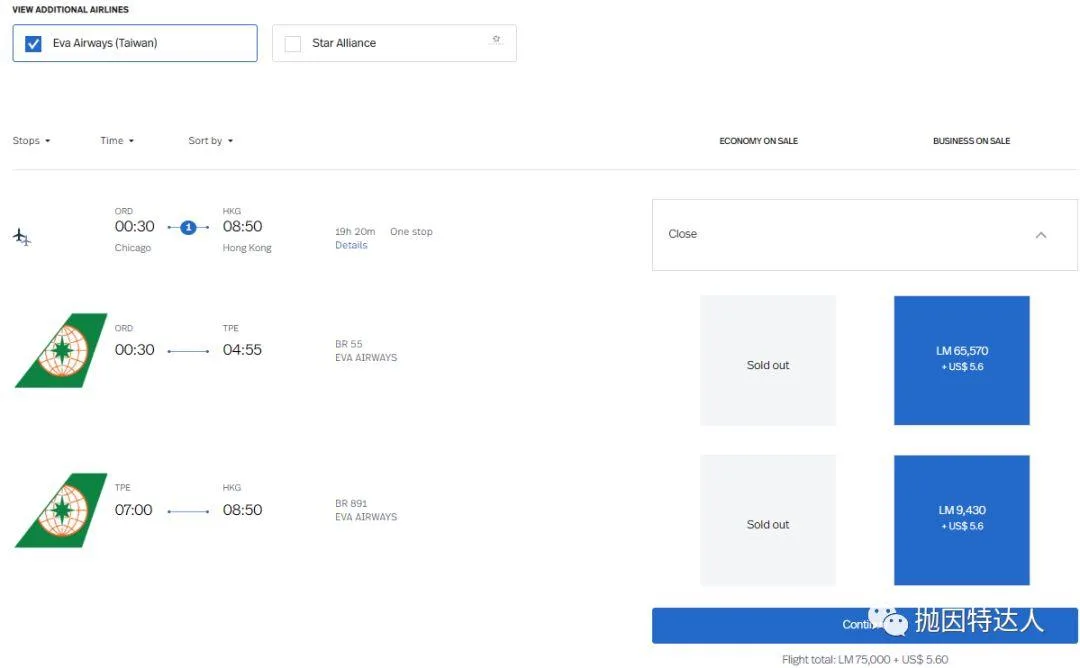Open the Time filter dropdown
This screenshot has width=1080, height=668.
(117, 141)
